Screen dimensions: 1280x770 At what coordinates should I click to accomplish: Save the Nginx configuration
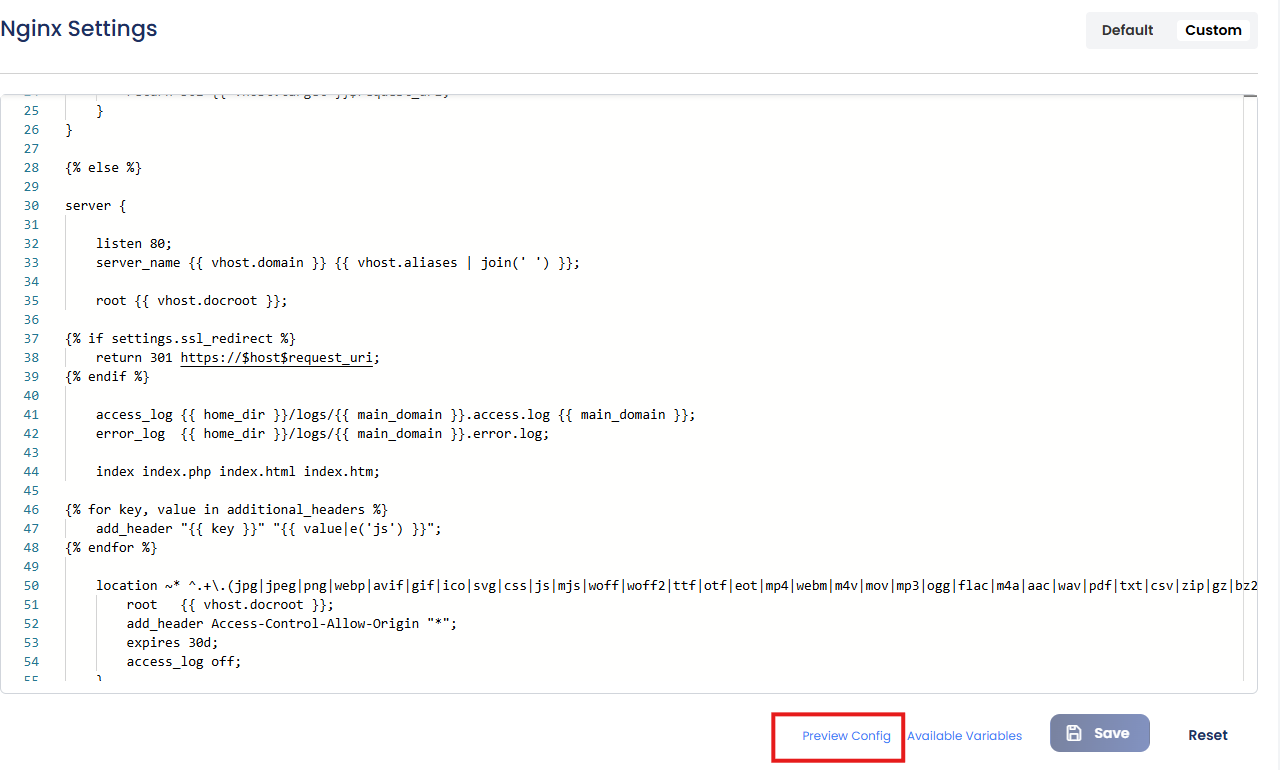(1099, 733)
